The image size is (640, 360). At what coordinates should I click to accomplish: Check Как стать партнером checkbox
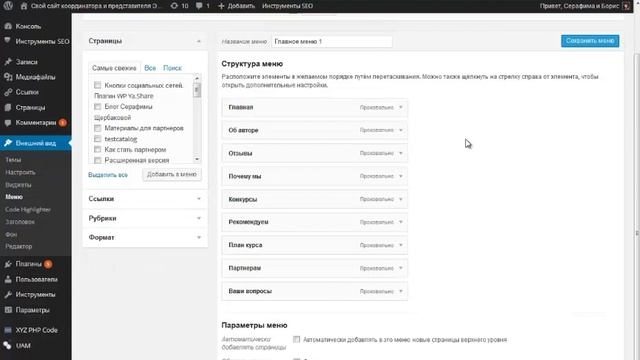[x=97, y=149]
